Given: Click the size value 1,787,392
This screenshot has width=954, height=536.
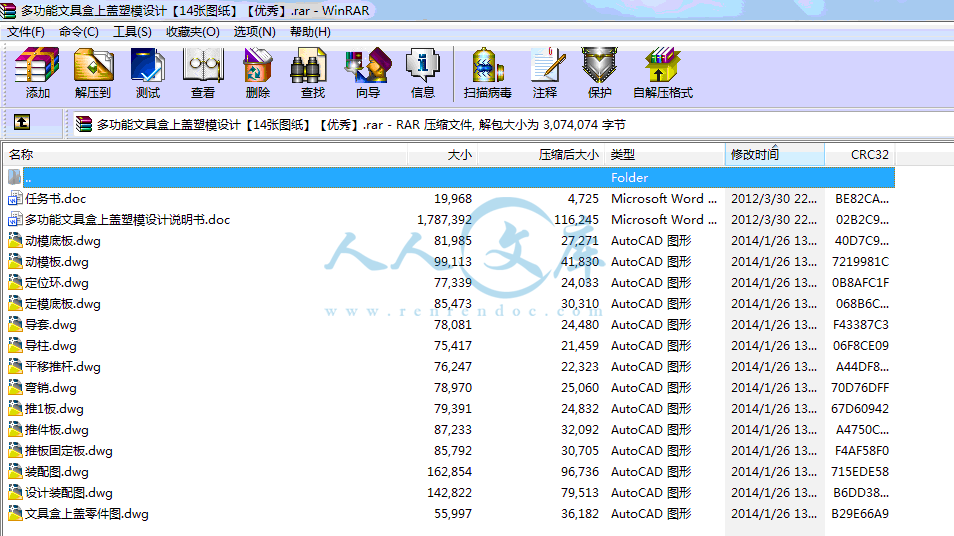Looking at the screenshot, I should coord(444,220).
